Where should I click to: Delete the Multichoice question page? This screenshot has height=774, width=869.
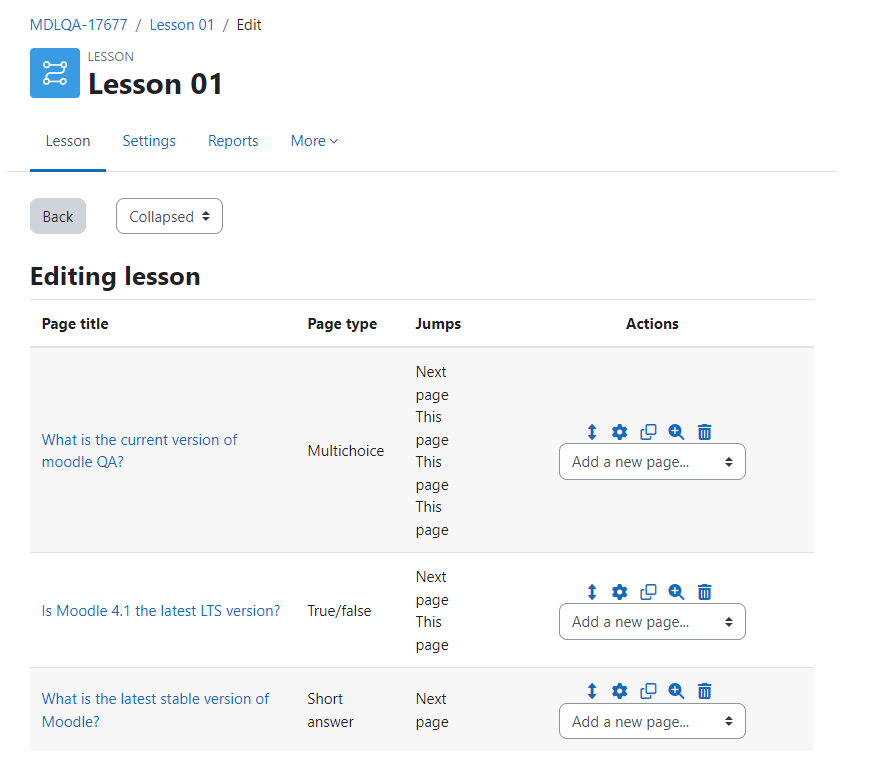click(x=704, y=432)
